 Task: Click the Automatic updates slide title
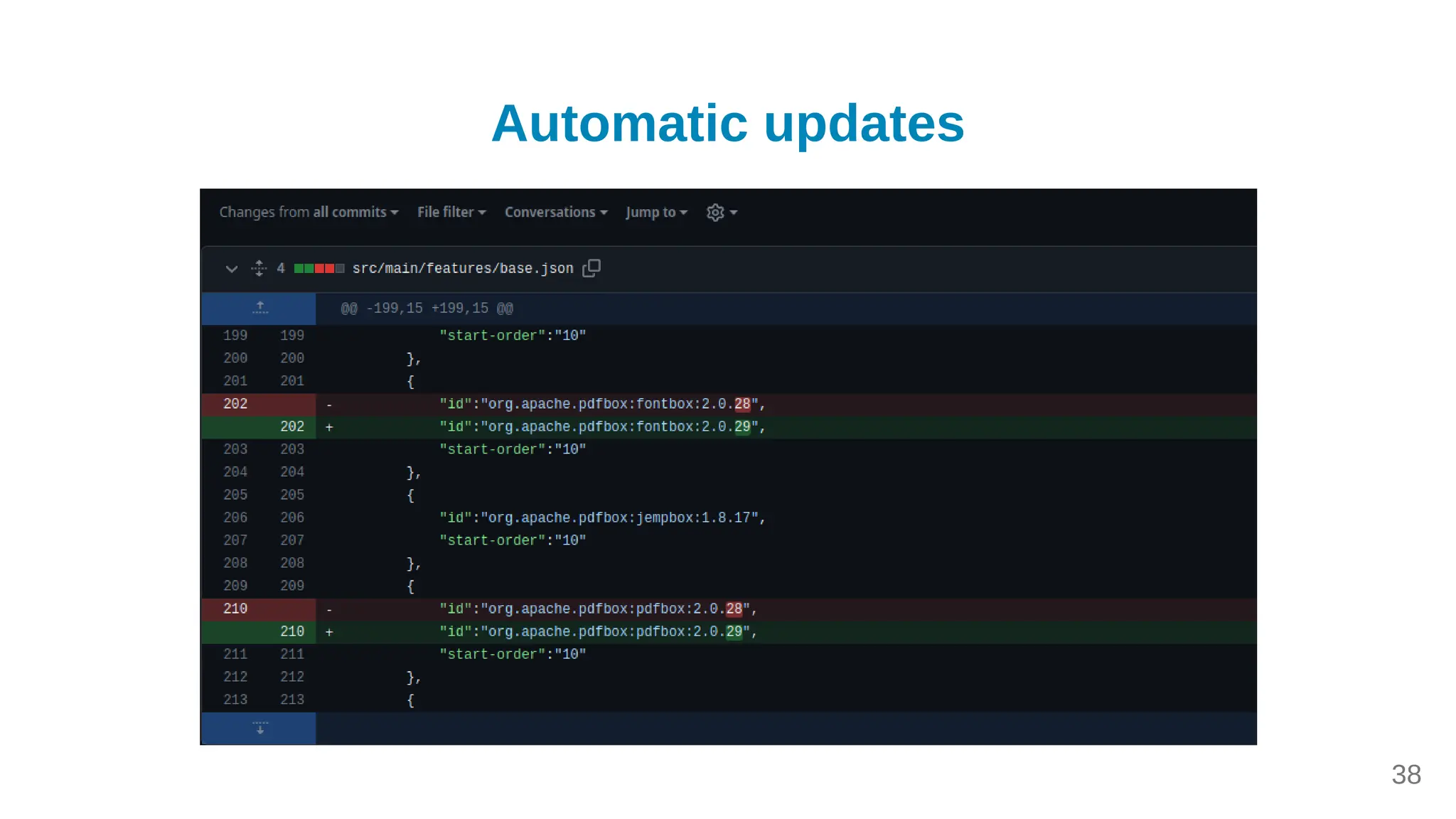[727, 124]
